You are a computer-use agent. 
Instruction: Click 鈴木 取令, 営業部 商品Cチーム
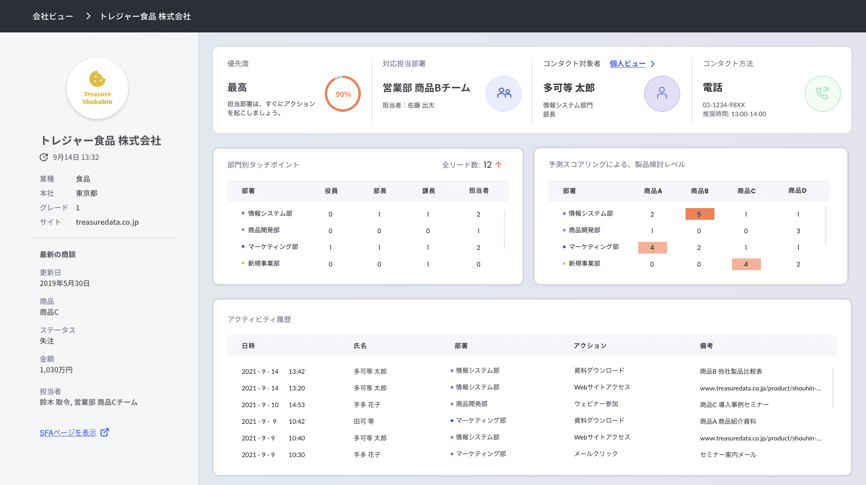pyautogui.click(x=88, y=402)
